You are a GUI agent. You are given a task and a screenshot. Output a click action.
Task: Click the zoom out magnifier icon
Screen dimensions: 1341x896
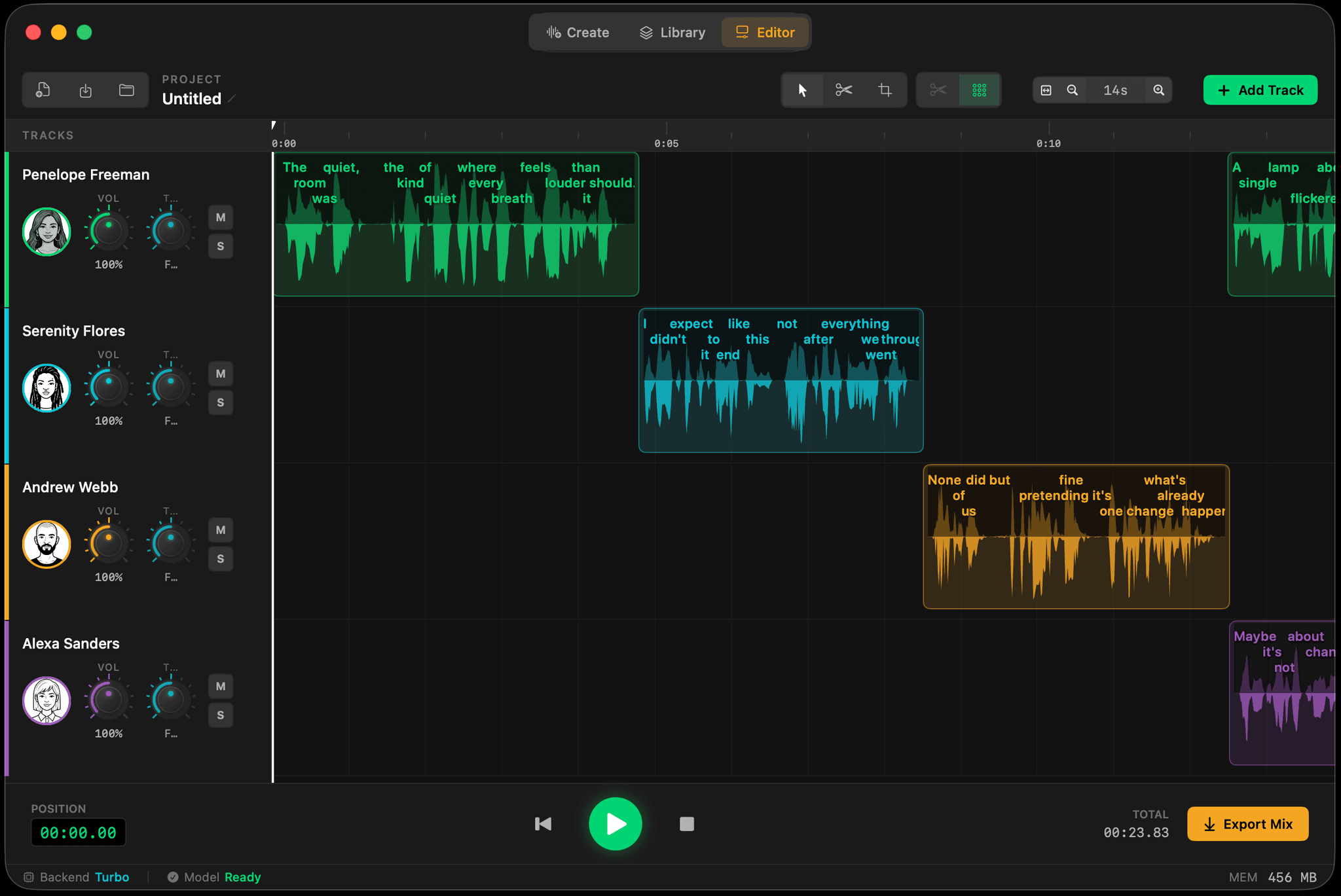(x=1073, y=90)
